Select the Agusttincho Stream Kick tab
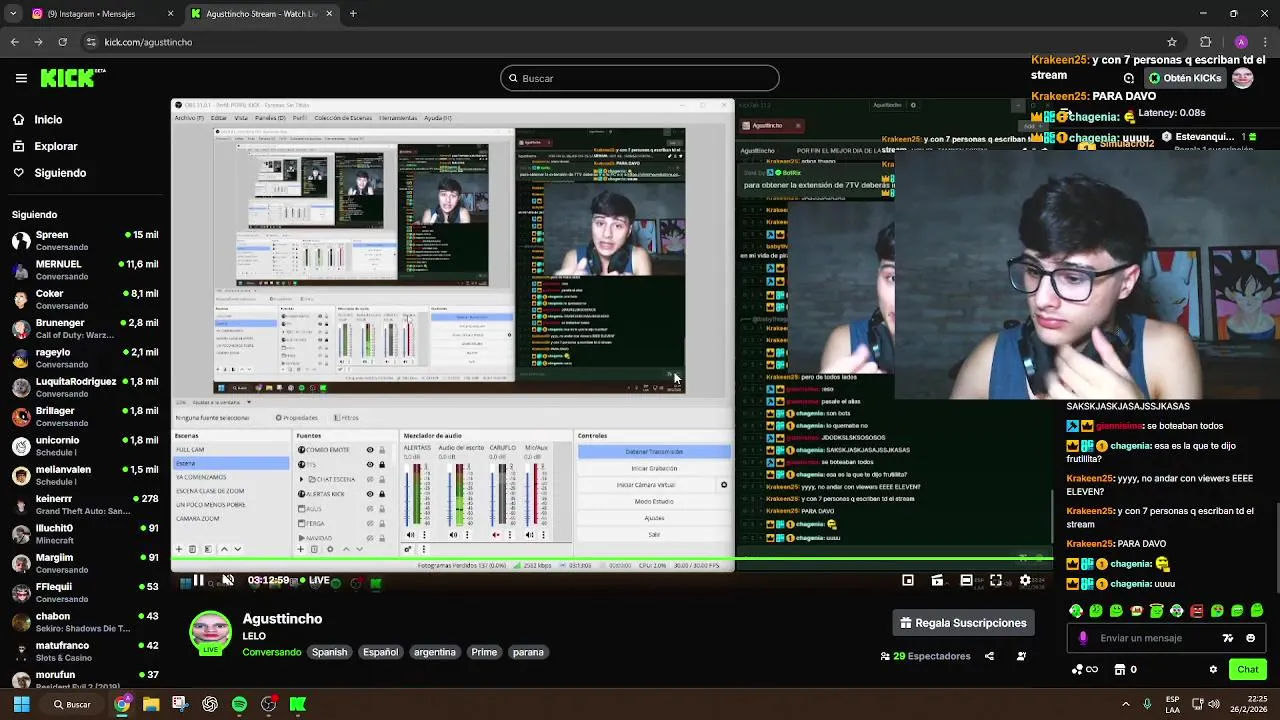The image size is (1280, 720). pyautogui.click(x=261, y=14)
